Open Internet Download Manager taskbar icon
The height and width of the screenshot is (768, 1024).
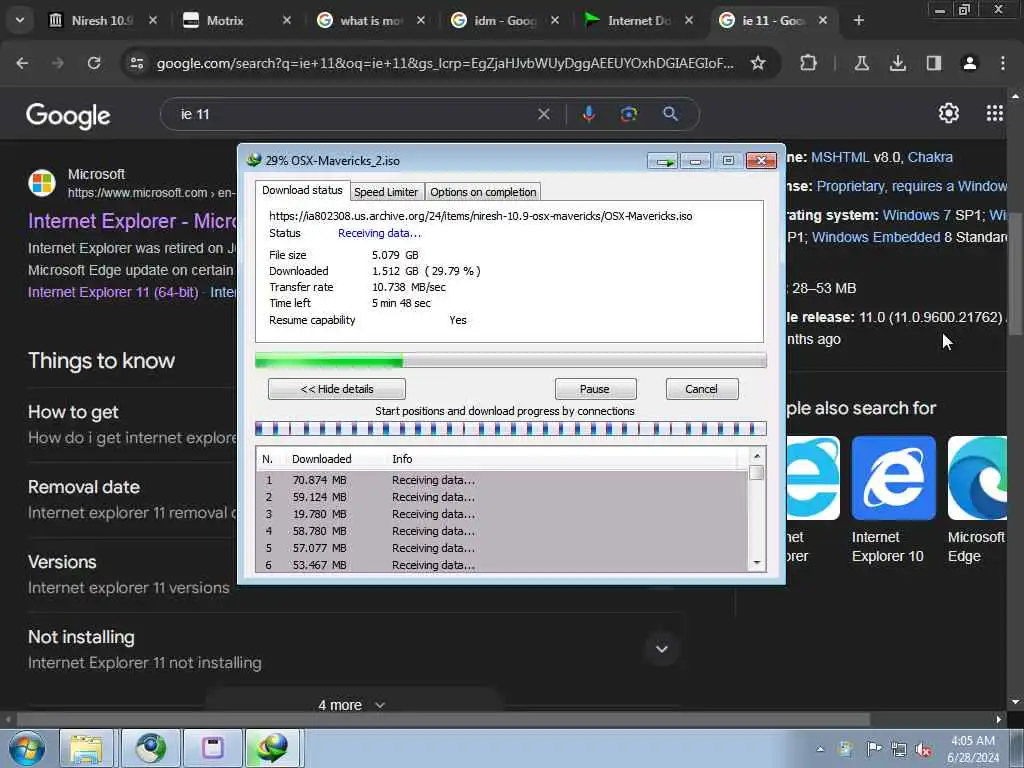pos(272,748)
